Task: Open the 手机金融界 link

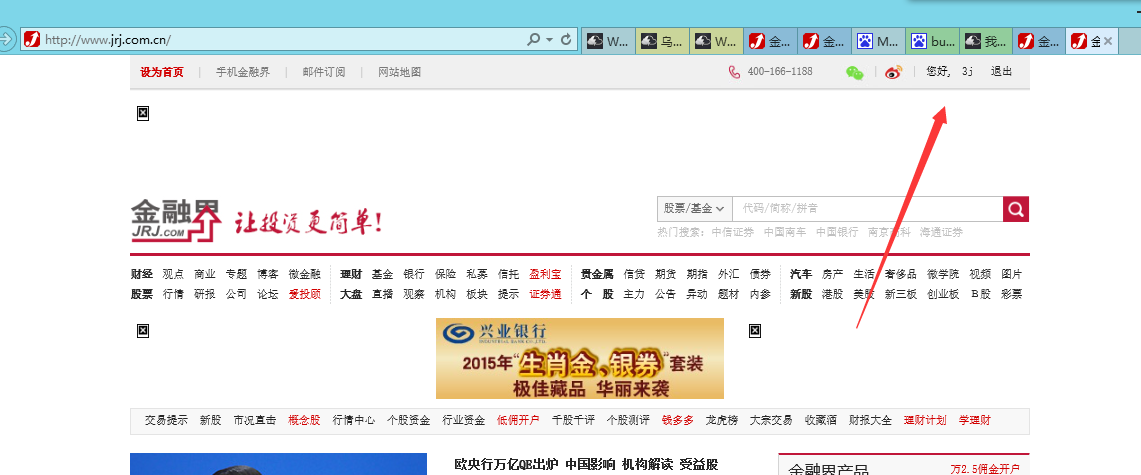Action: coord(243,72)
